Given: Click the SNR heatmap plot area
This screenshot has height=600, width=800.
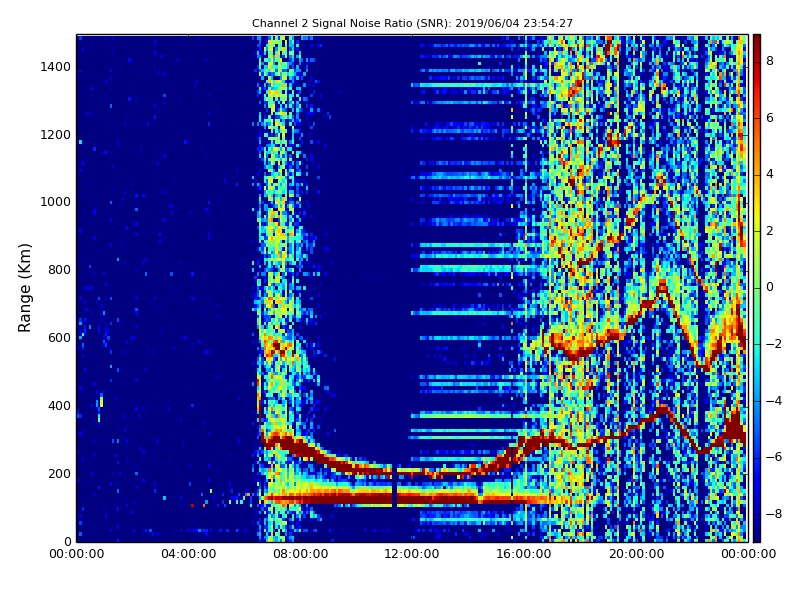Looking at the screenshot, I should click(412, 288).
